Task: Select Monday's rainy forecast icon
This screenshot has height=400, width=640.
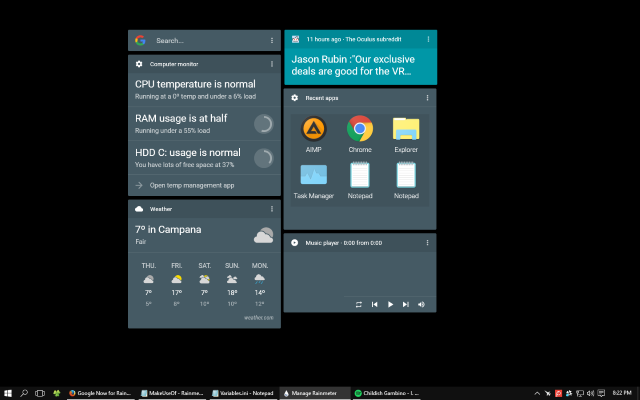Action: (260, 279)
